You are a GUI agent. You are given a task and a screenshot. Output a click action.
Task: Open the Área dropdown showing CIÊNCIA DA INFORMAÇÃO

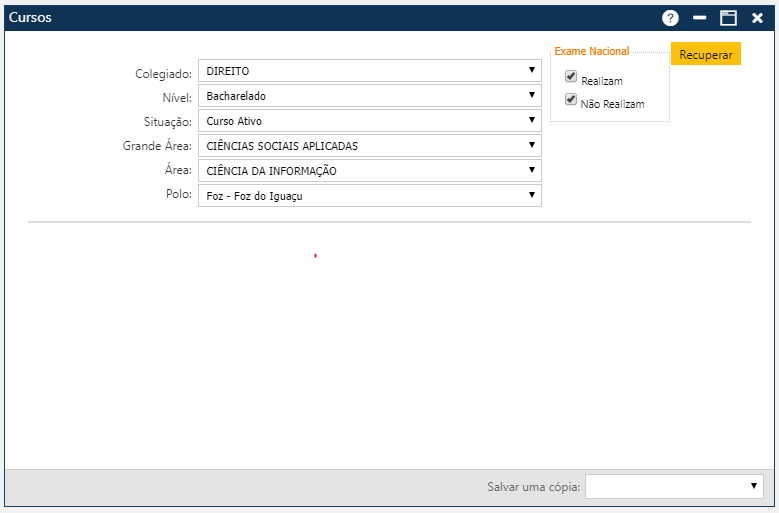(369, 171)
